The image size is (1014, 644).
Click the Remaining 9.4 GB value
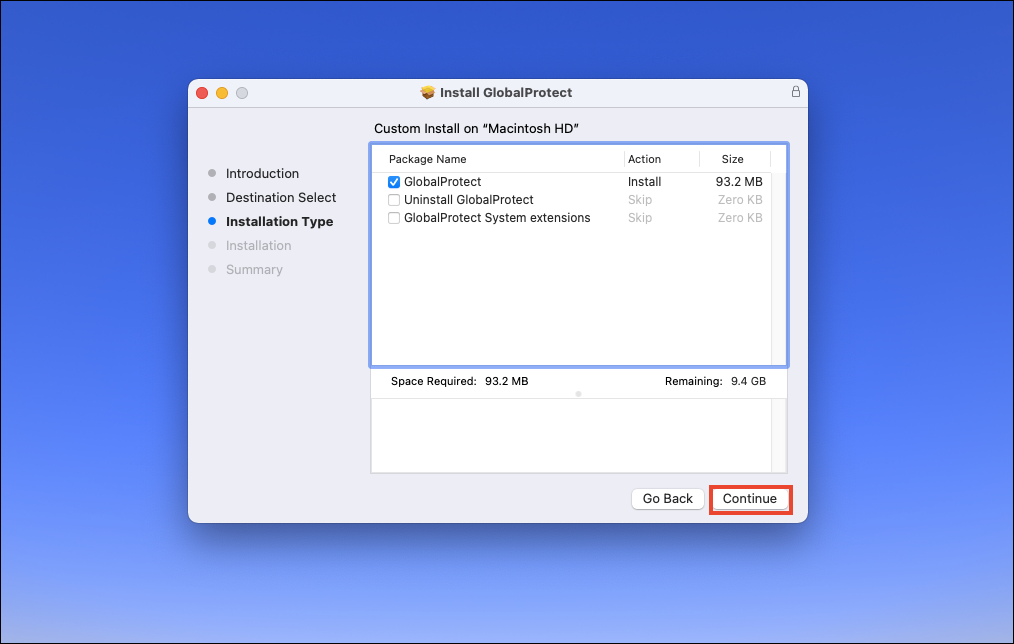[748, 381]
